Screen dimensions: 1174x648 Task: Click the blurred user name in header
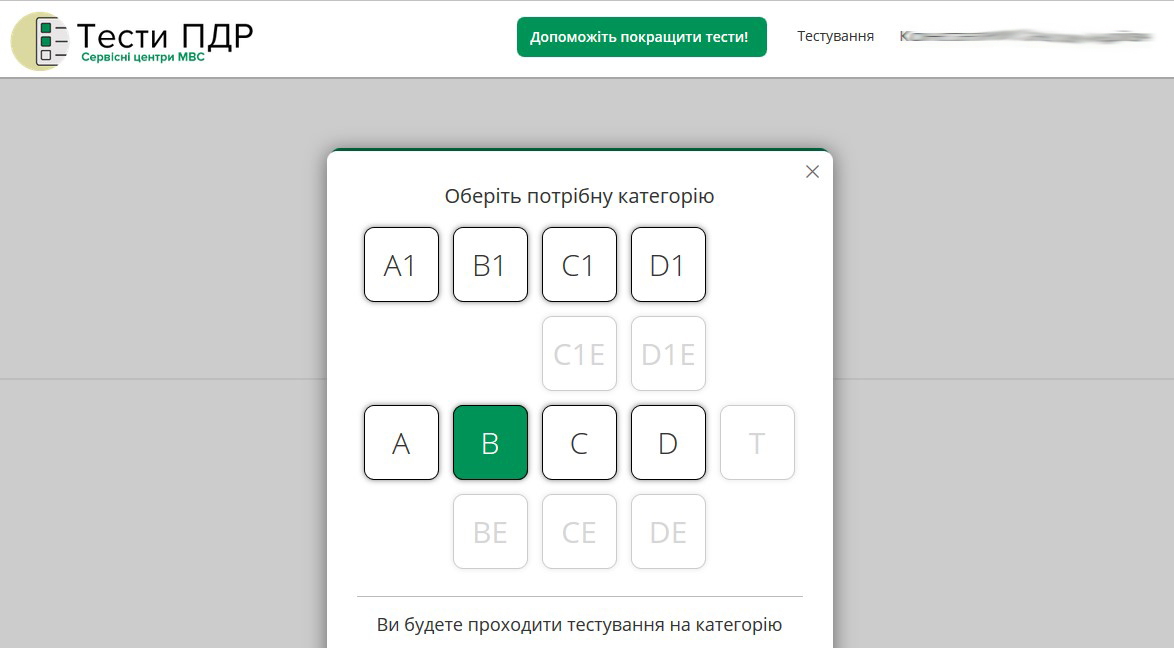[x=1025, y=37]
